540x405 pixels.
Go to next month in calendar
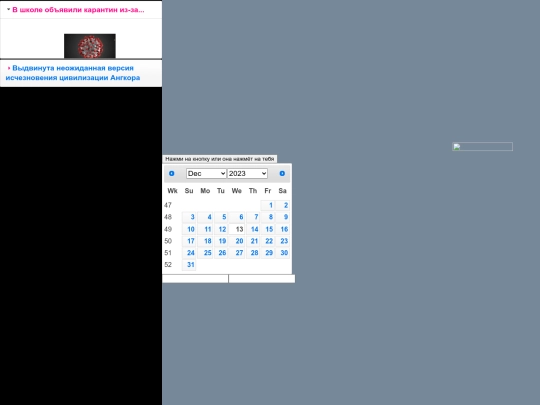282,173
